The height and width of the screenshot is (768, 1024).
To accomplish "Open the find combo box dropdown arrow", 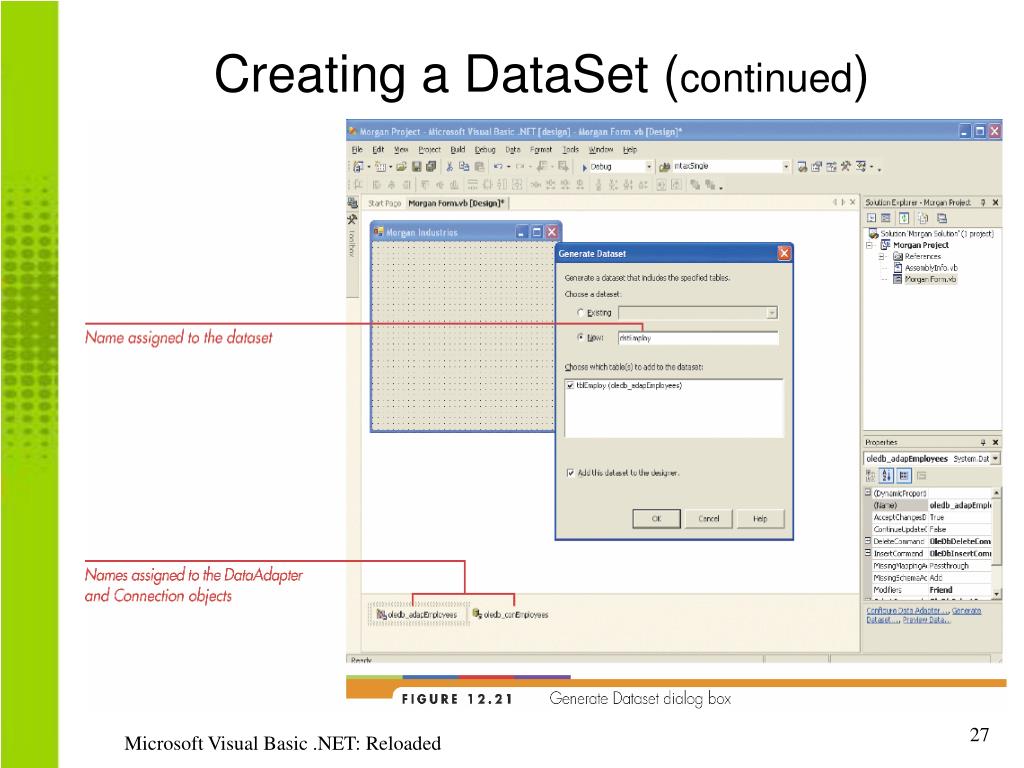I will click(x=786, y=167).
